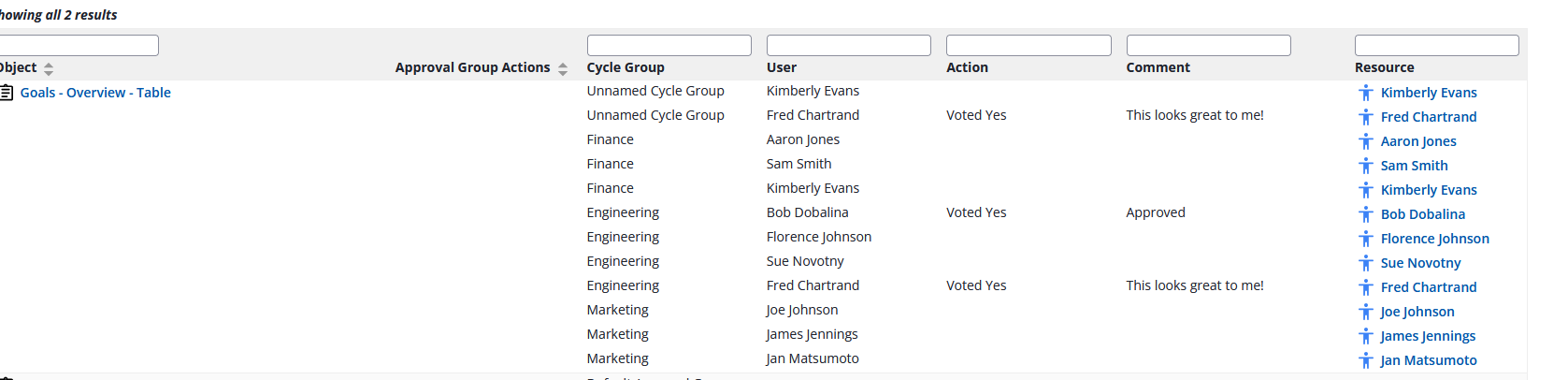Open the Jan Matsumoto resource link
1568x380 pixels.
(x=1428, y=360)
